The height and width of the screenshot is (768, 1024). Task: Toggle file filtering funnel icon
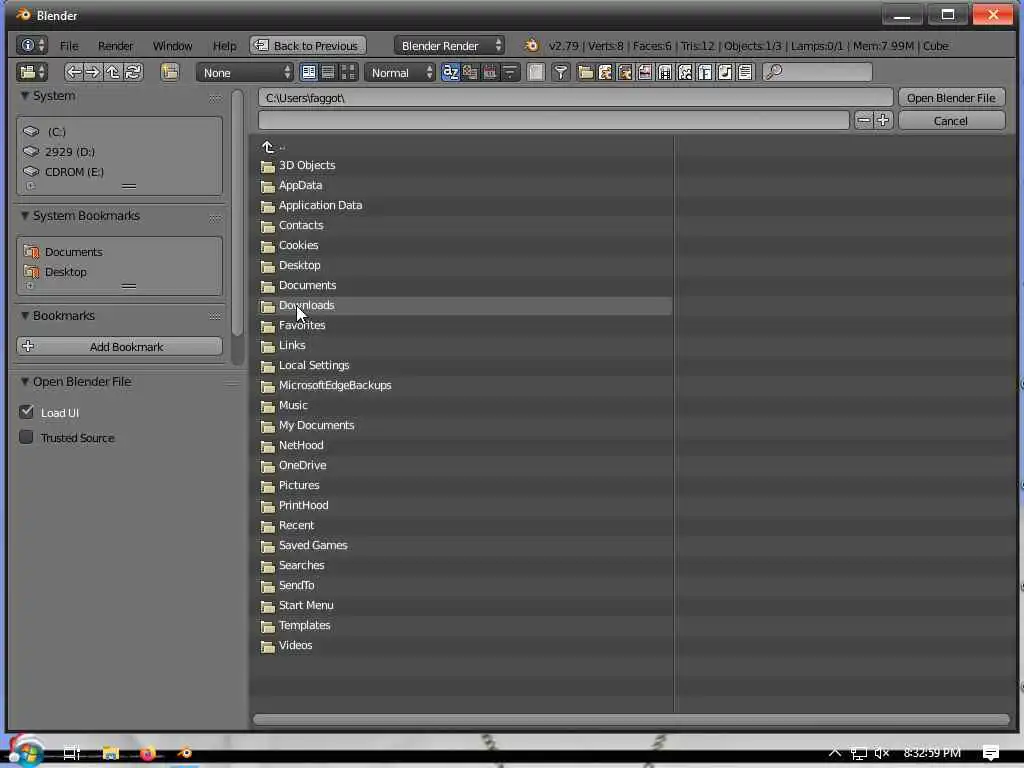pos(560,72)
